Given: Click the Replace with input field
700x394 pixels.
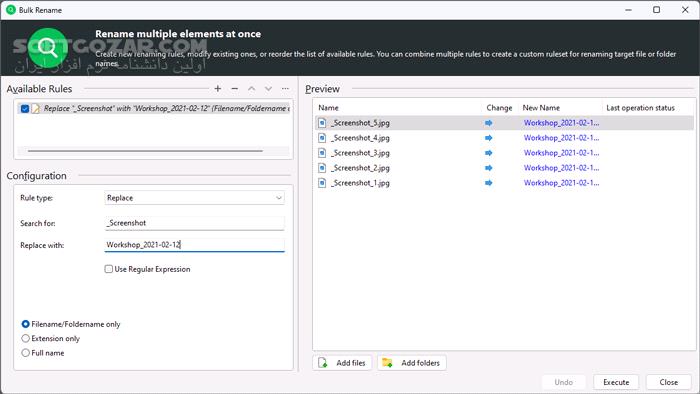Looking at the screenshot, I should [194, 245].
